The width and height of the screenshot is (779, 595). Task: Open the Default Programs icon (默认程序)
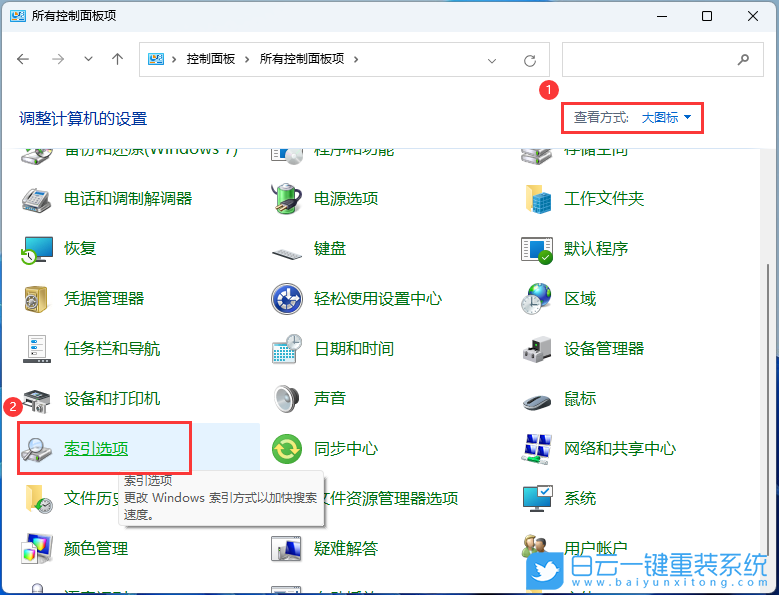click(x=537, y=250)
